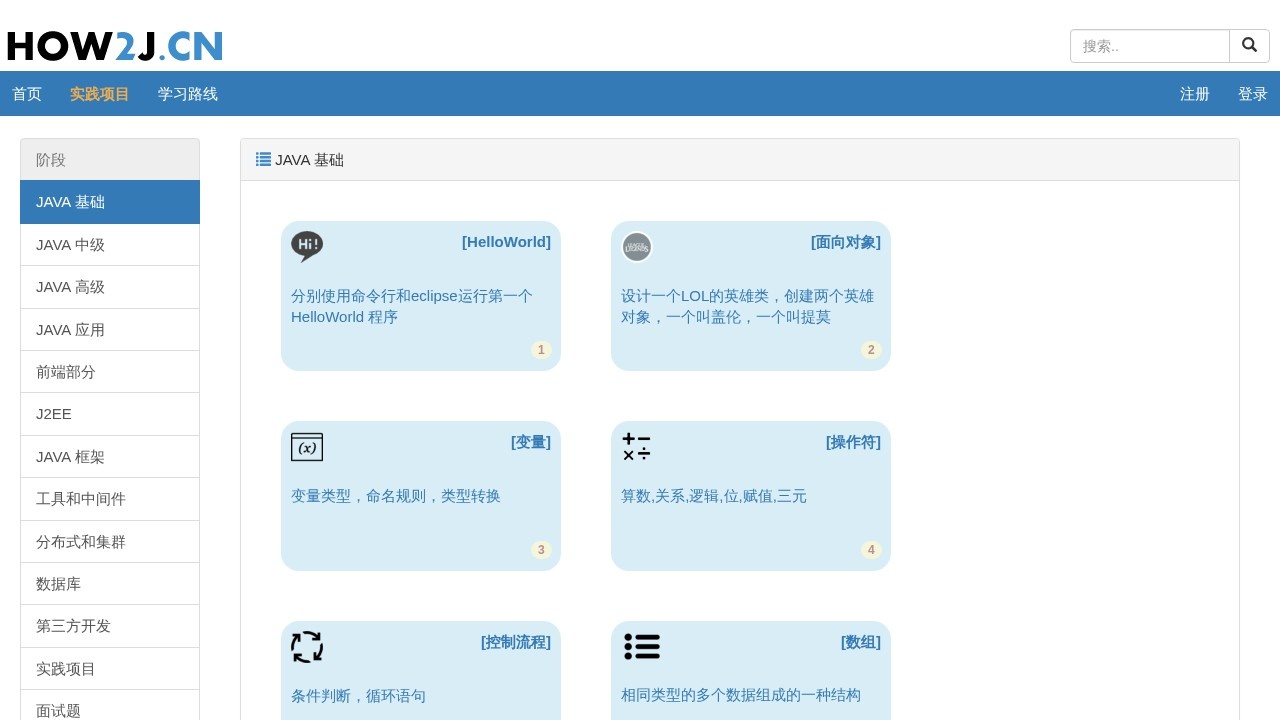Click the arithmetic symbols icon on 操作符 card

[636, 447]
